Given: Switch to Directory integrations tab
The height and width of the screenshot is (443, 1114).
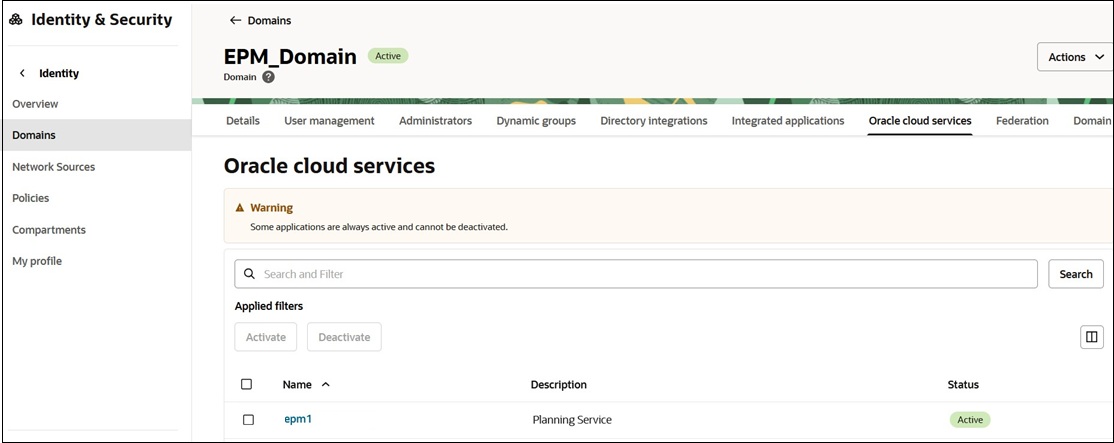Looking at the screenshot, I should [654, 121].
